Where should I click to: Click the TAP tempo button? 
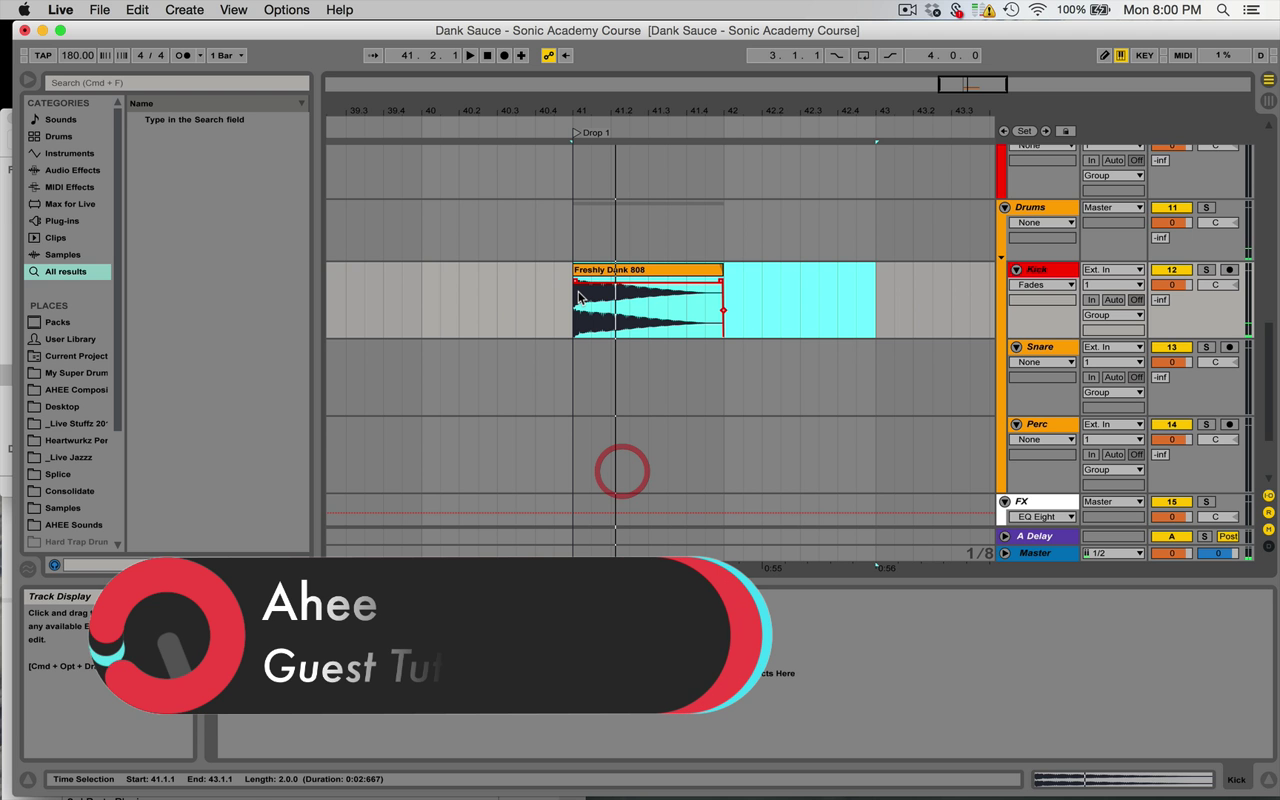[43, 56]
